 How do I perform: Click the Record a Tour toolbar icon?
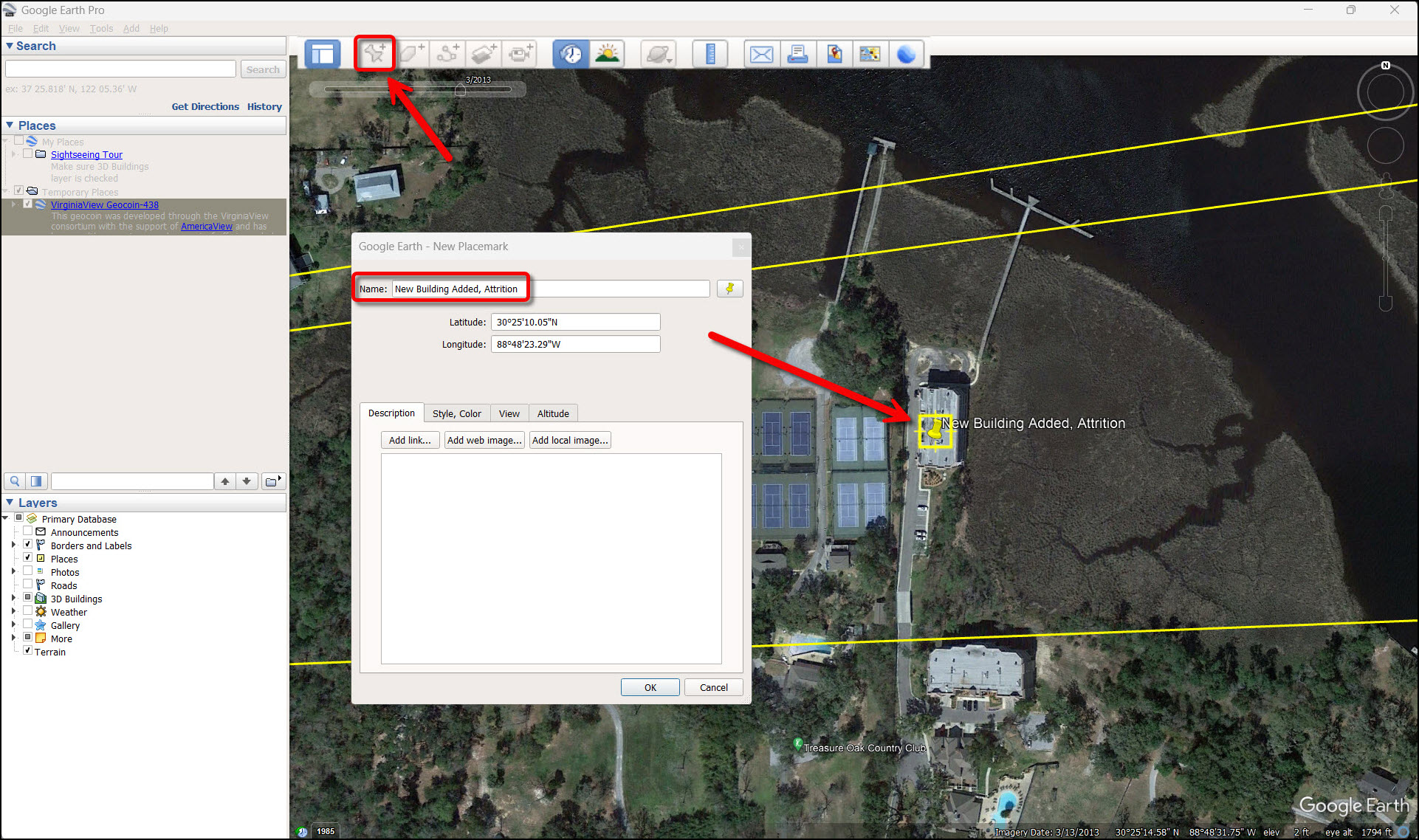pyautogui.click(x=520, y=53)
